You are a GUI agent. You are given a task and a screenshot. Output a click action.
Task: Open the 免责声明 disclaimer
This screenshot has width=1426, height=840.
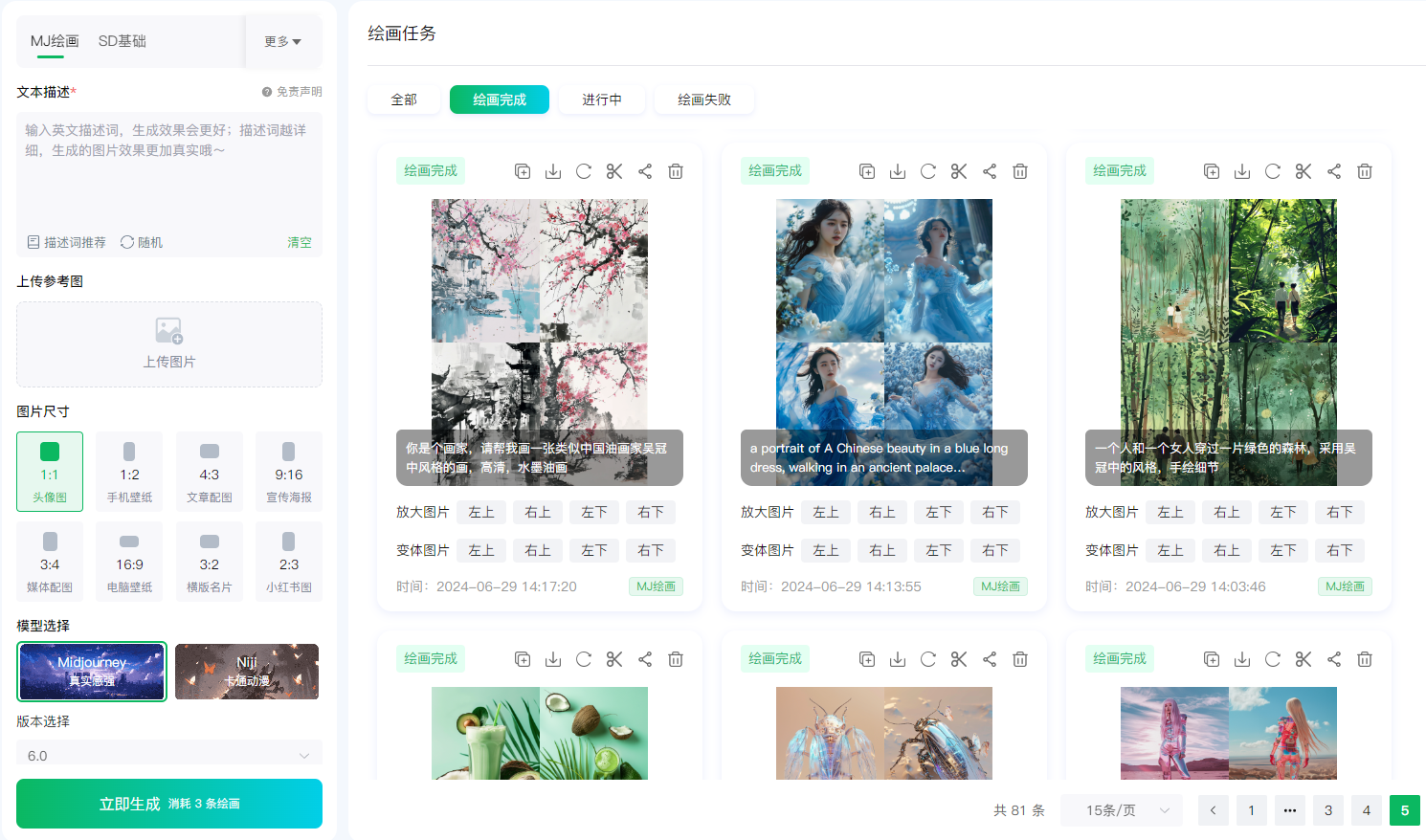pos(292,92)
